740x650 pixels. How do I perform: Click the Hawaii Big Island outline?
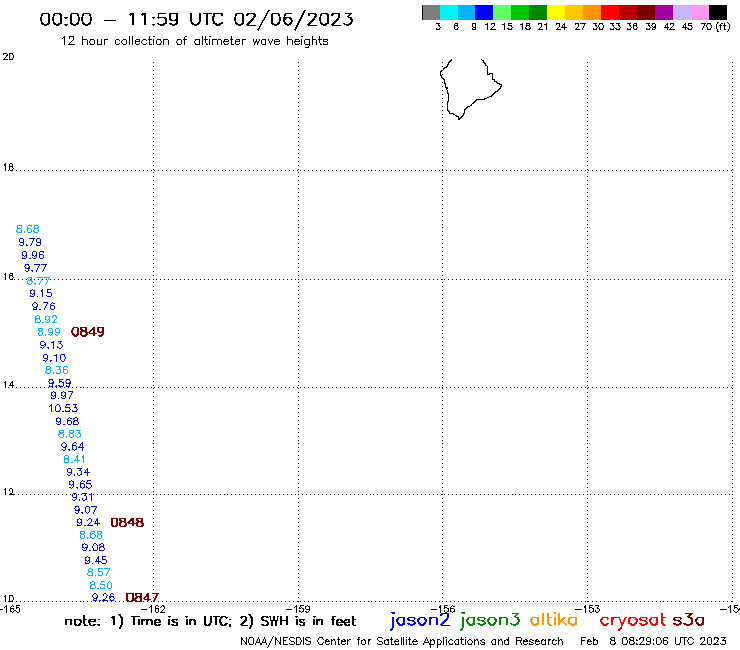coord(470,89)
